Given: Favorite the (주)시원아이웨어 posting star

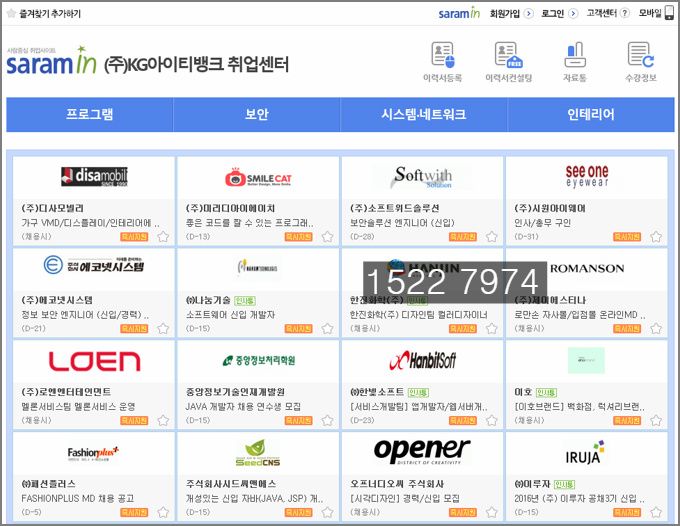Looking at the screenshot, I should coord(656,237).
